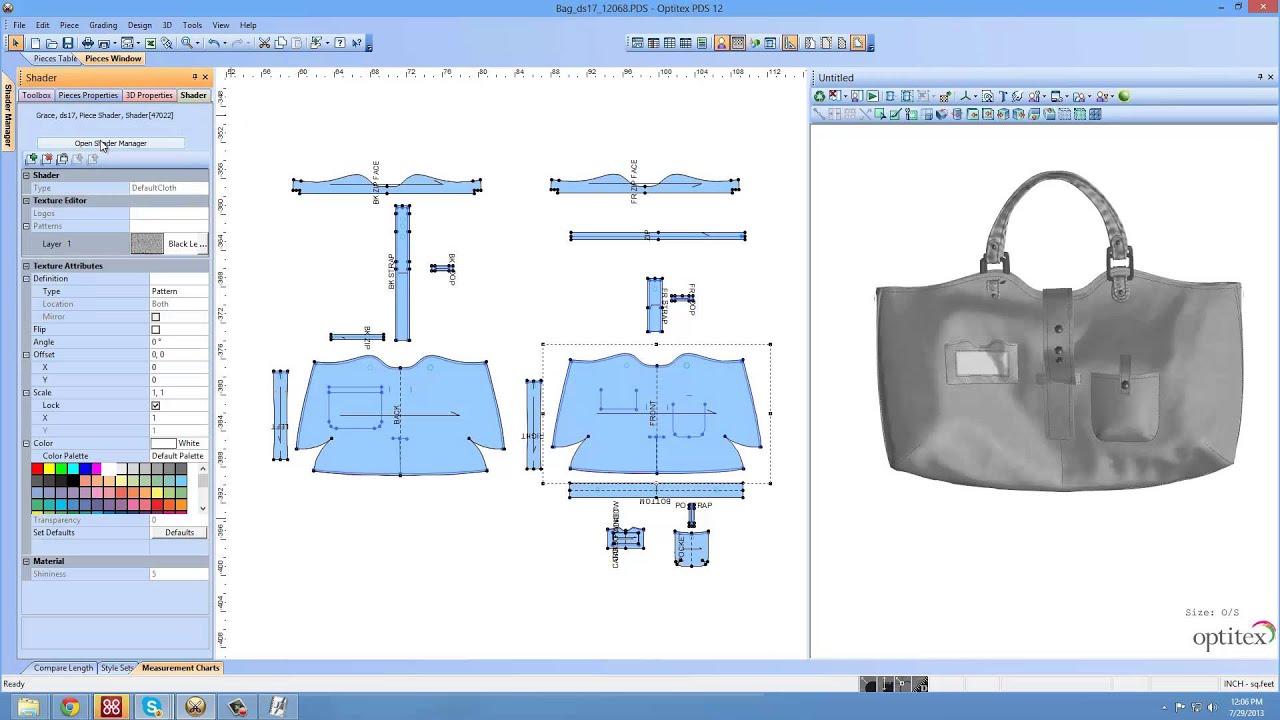Click the first table view icon in top-center toolbar
1280x720 pixels.
(637, 43)
